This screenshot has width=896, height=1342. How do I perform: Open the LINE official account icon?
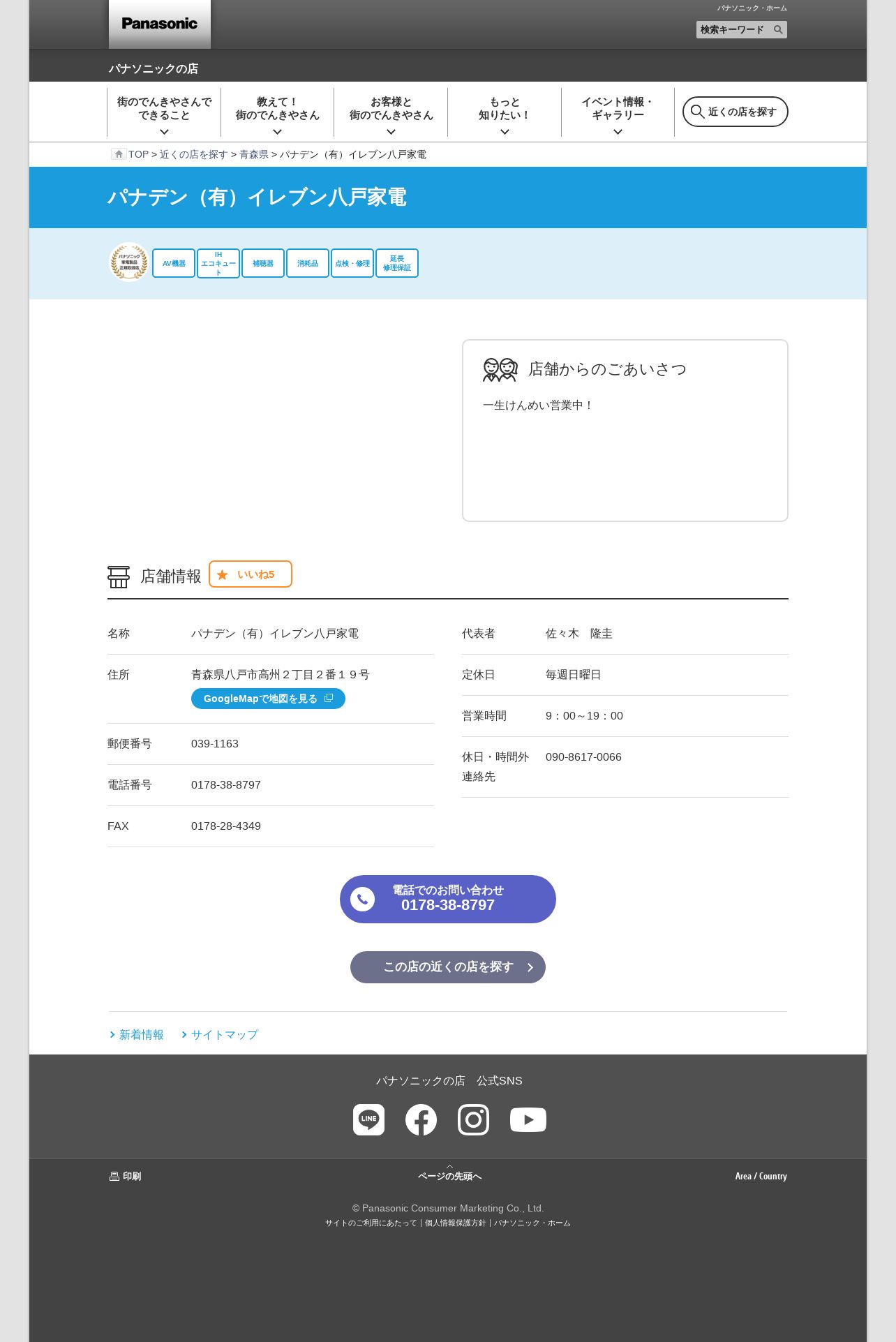368,1119
